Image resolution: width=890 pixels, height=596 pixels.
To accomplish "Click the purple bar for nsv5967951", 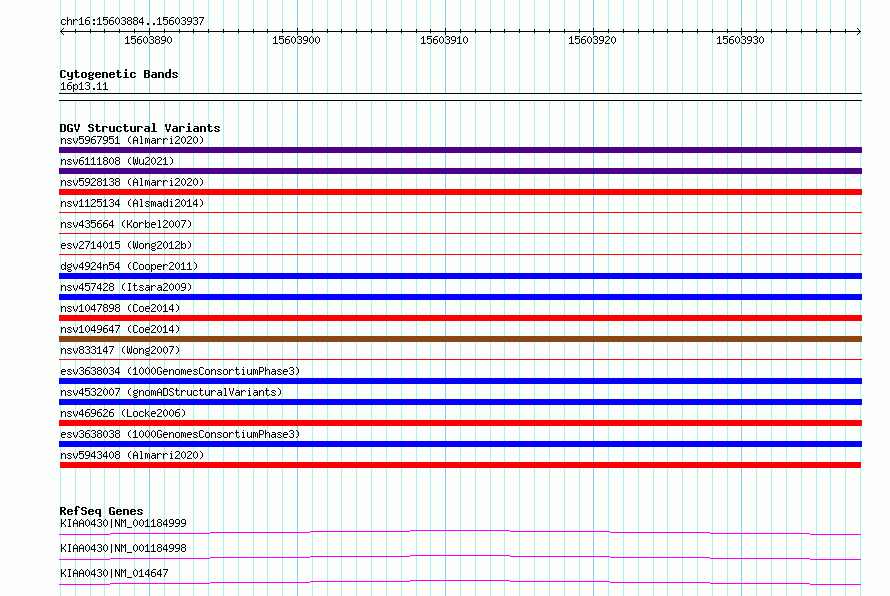I will (460, 150).
